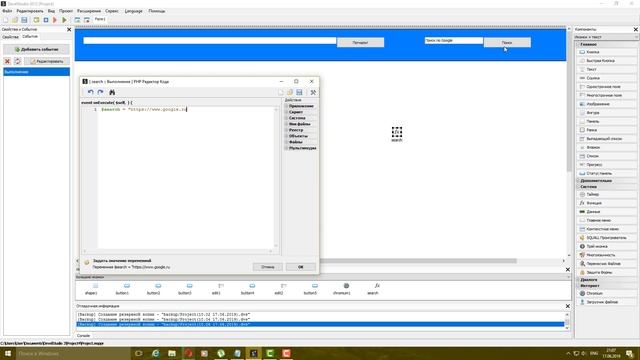The width and height of the screenshot is (640, 360).
Task: Click the red Run arrow toolbar icon
Action: (x=55, y=20)
